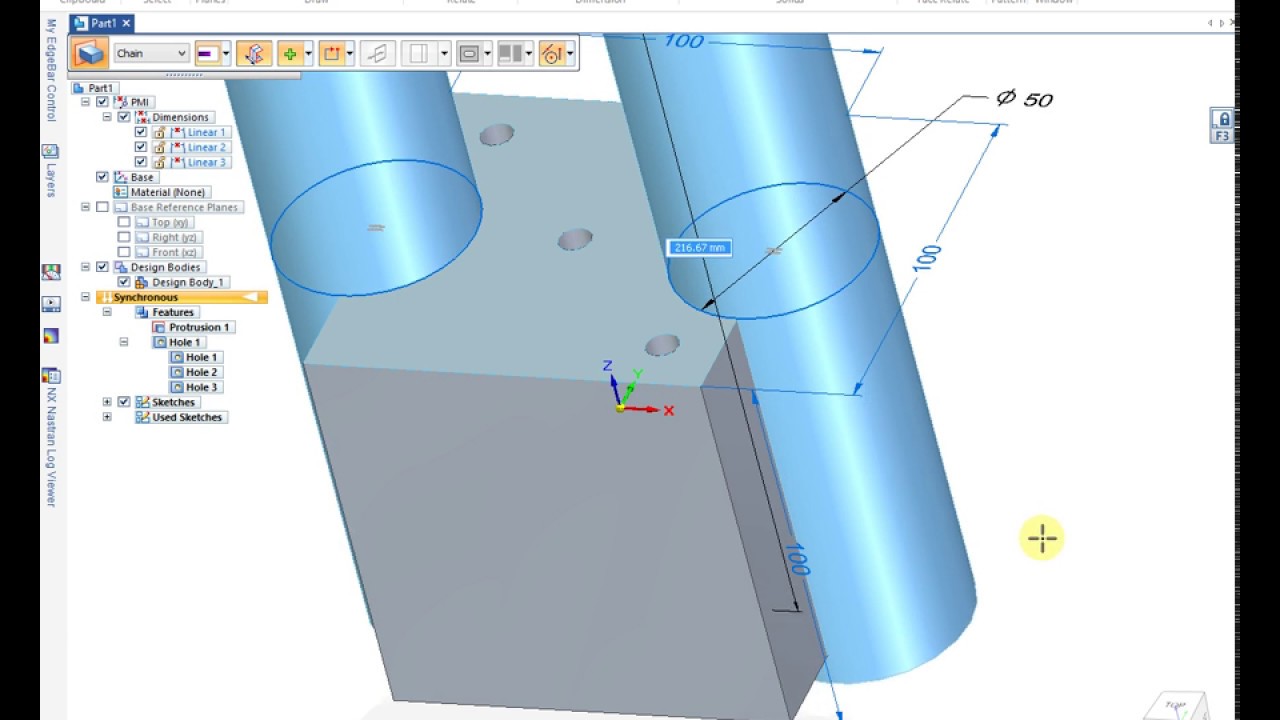Open the line-style icon dropdown arrow
This screenshot has height=720, width=1280.
point(226,53)
